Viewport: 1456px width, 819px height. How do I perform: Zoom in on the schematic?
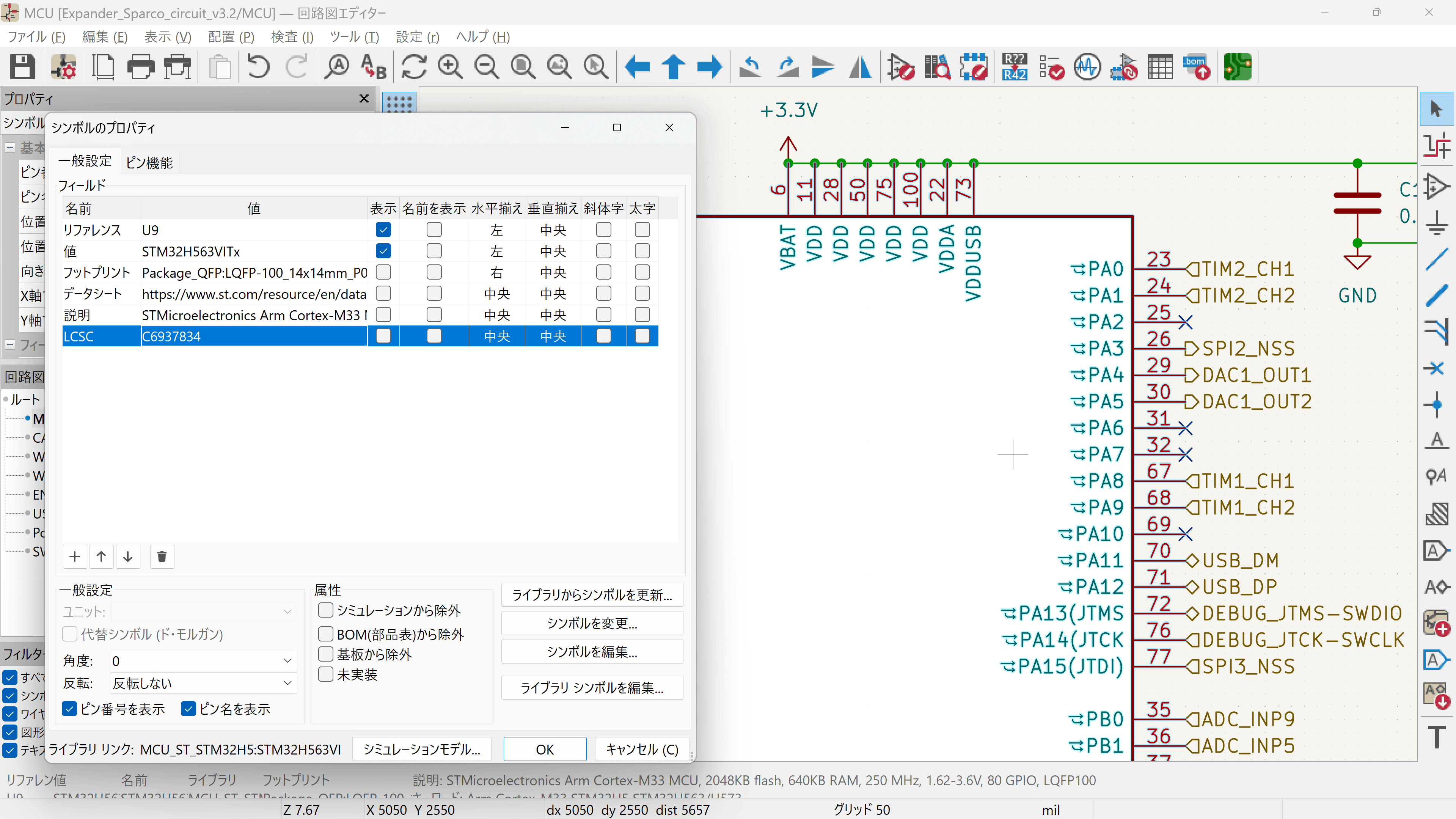point(450,67)
